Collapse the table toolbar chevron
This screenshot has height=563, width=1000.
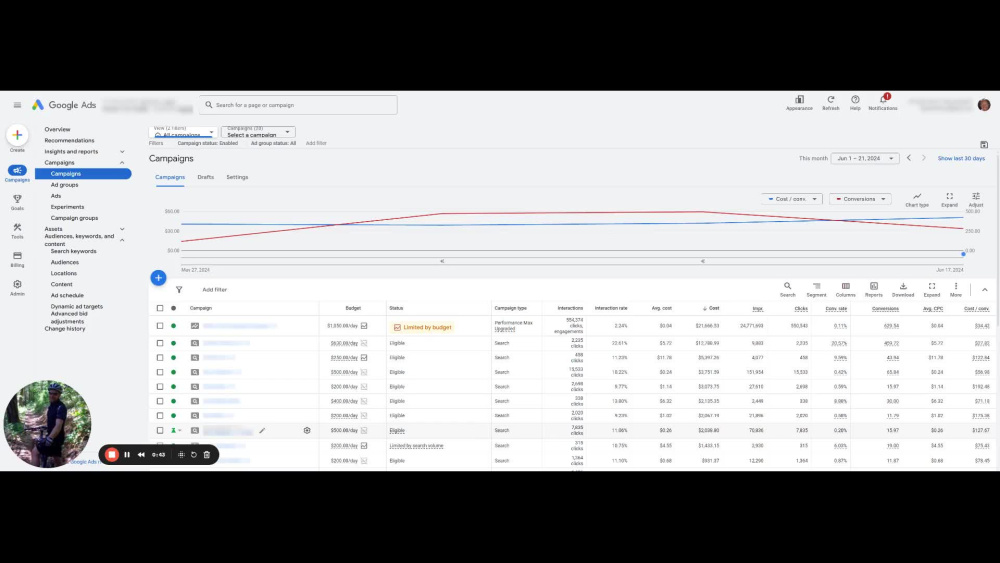coord(985,290)
